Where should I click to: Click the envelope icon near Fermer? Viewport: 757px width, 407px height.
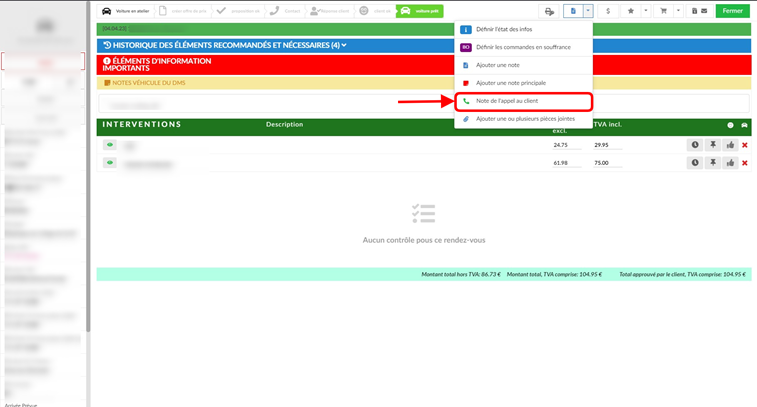(704, 11)
